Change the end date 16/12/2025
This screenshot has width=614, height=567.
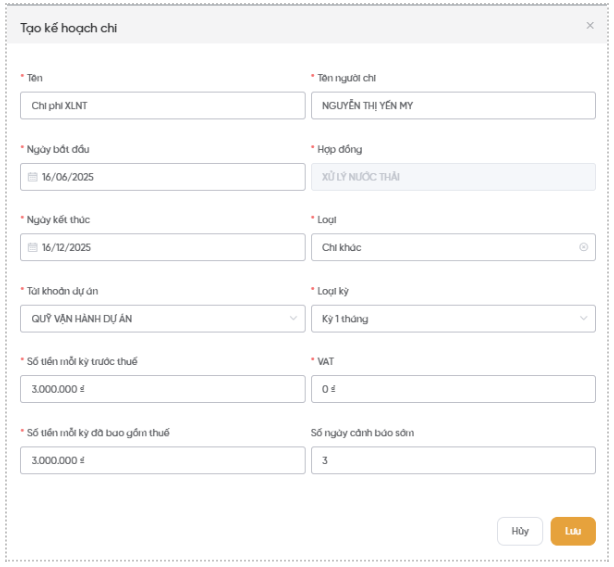pyautogui.click(x=163, y=247)
